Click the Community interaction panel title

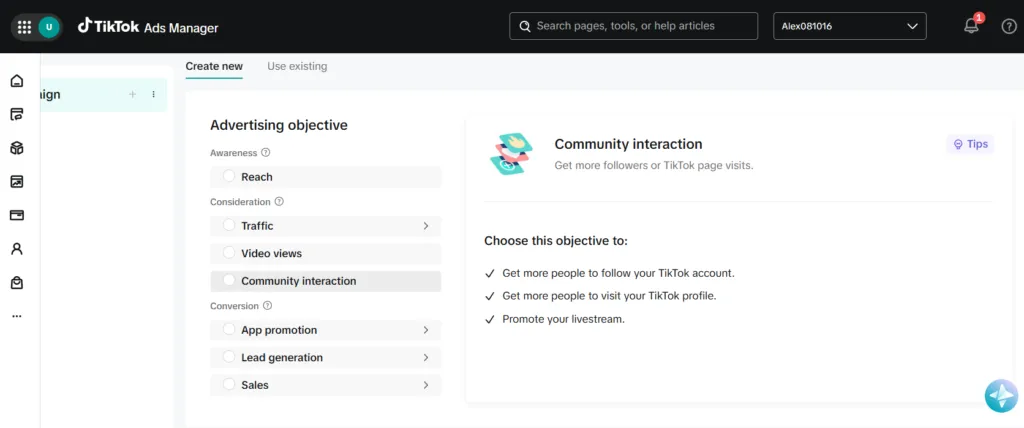(628, 144)
